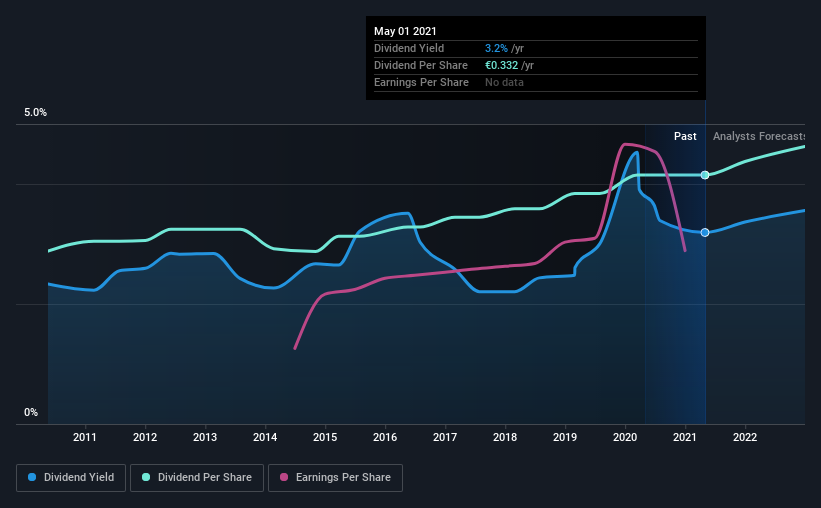Click the tooltip Dividend Per Share row label
The height and width of the screenshot is (508, 821).
pos(420,65)
